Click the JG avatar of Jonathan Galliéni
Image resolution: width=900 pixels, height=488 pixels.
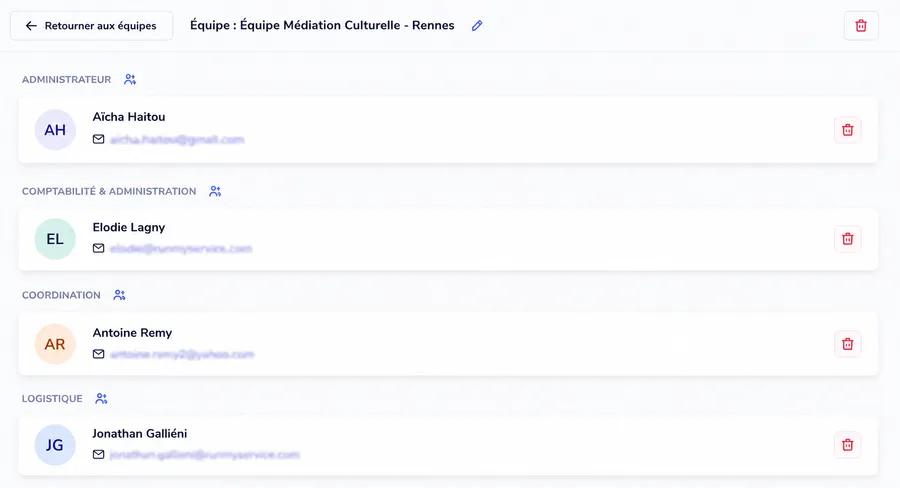[55, 445]
